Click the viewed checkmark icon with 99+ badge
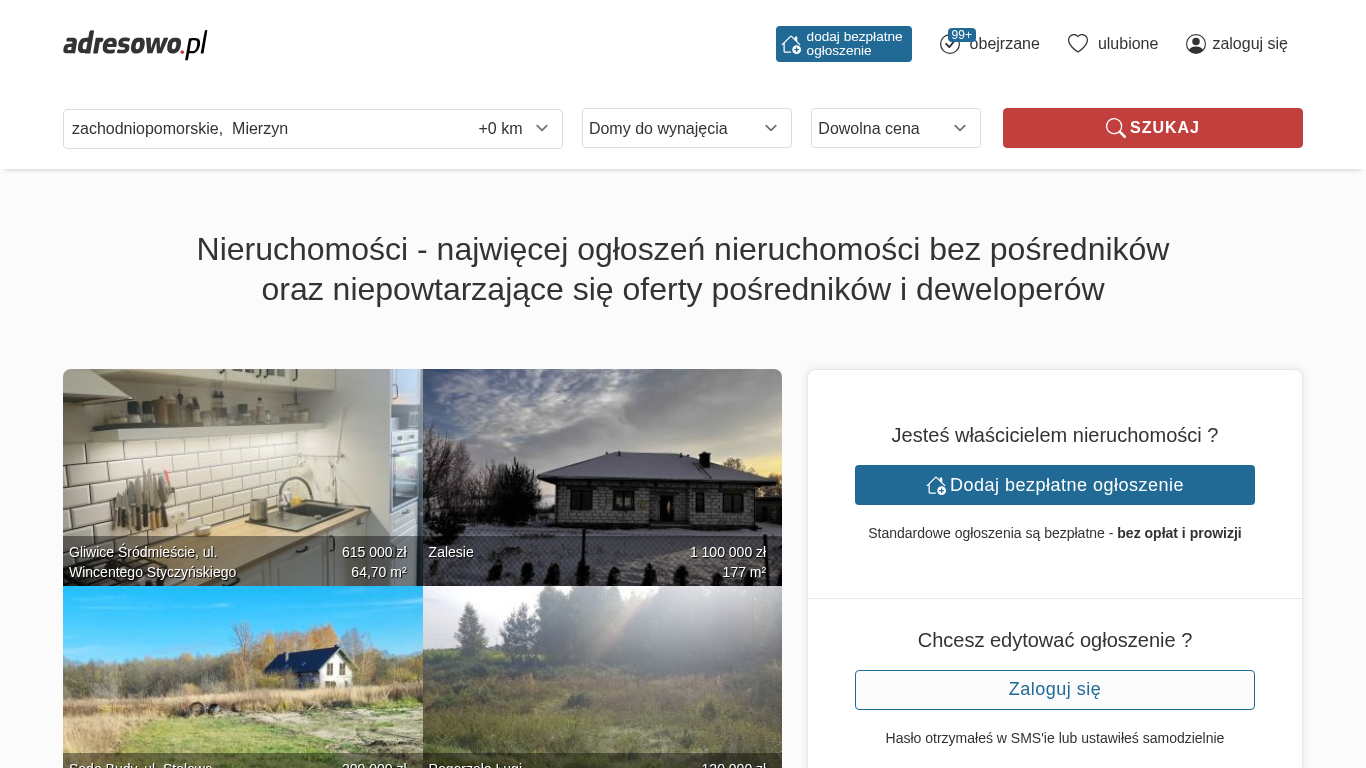Screen dimensions: 1366x768 pos(950,44)
